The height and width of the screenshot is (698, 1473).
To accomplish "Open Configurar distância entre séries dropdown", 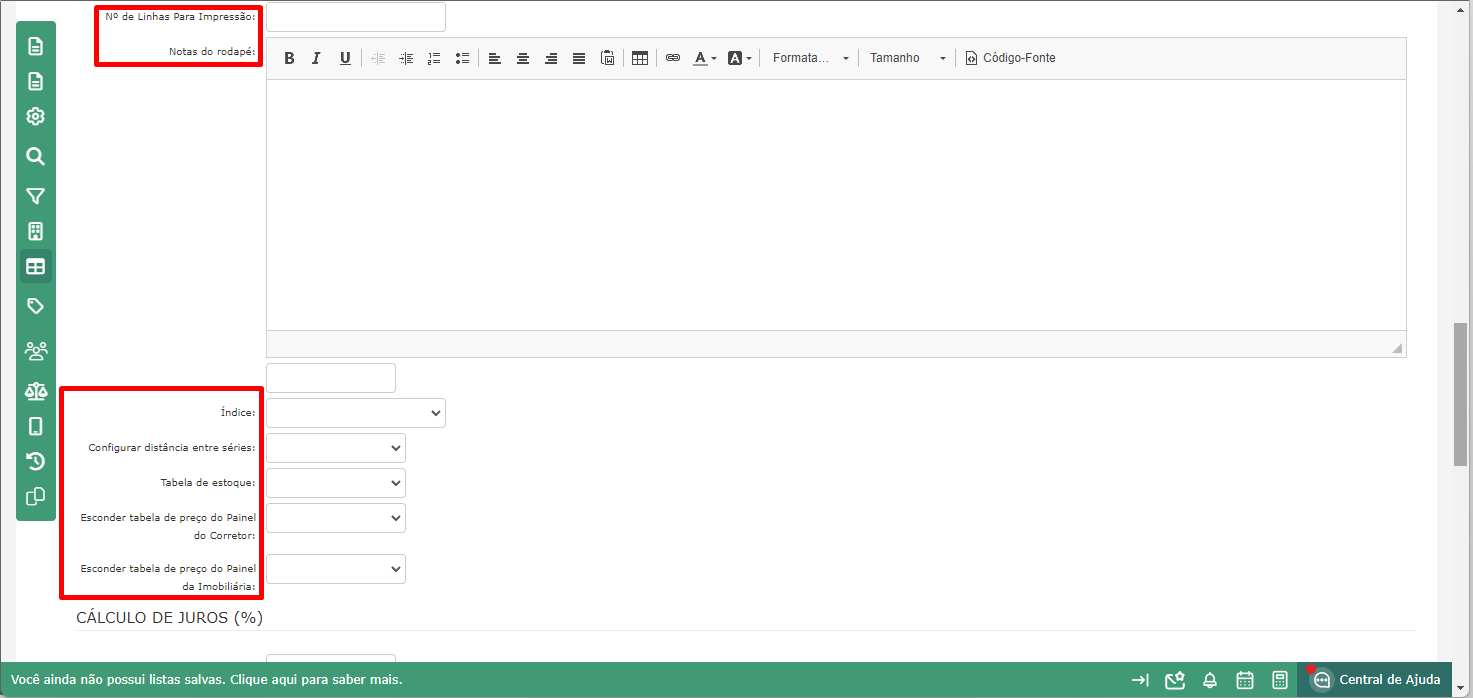I will click(336, 448).
